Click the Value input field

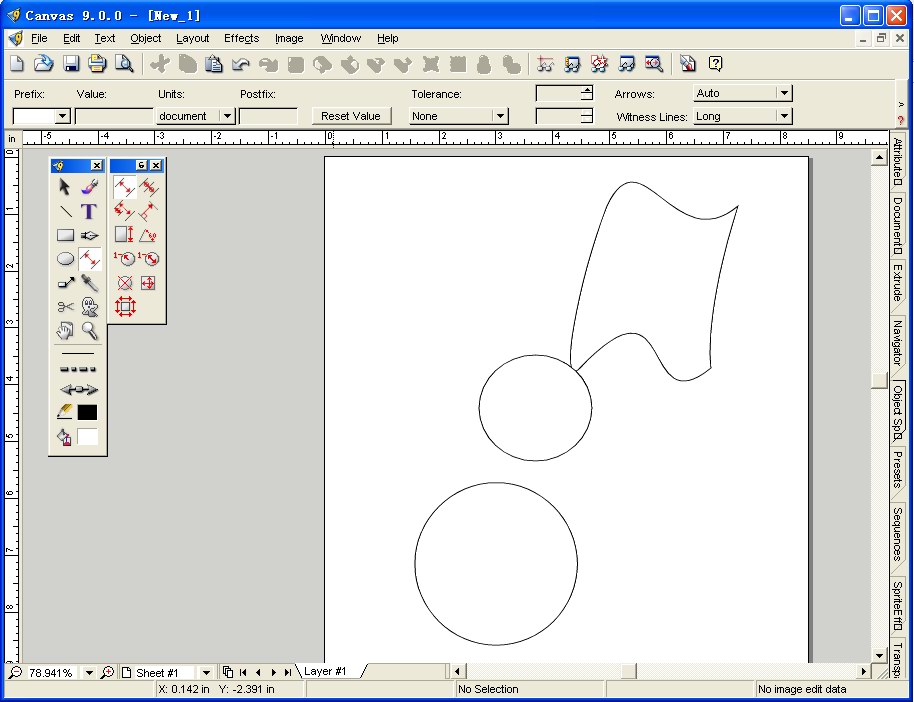click(x=114, y=116)
